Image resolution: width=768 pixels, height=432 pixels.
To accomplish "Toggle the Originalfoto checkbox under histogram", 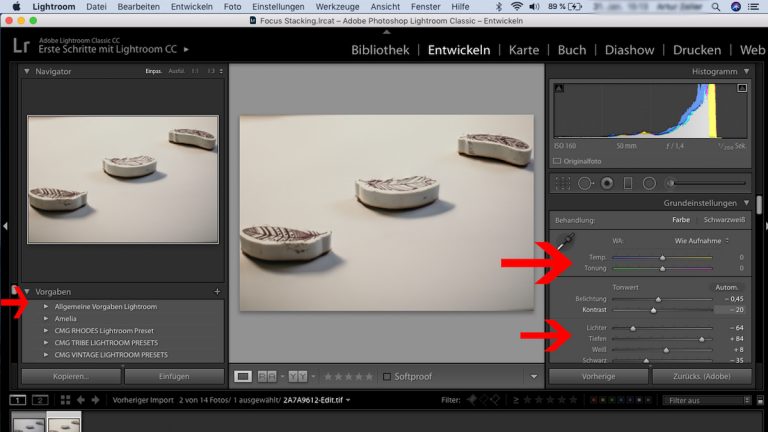I will (x=557, y=160).
